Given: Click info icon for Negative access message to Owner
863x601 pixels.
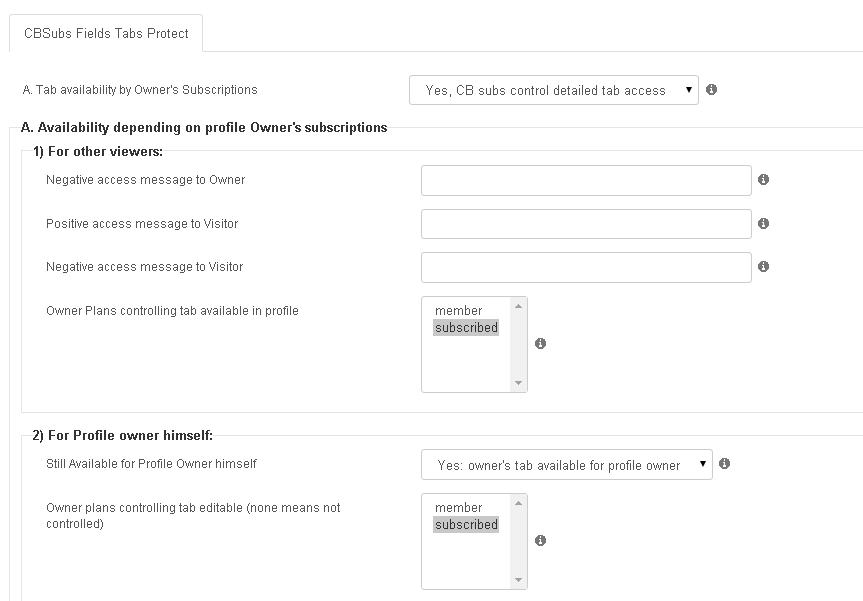Looking at the screenshot, I should pyautogui.click(x=763, y=179).
